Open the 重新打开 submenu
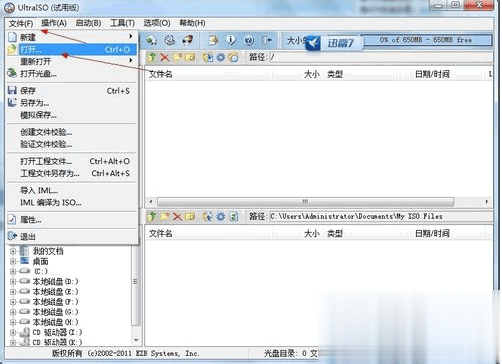This screenshot has height=364, width=502. point(72,61)
